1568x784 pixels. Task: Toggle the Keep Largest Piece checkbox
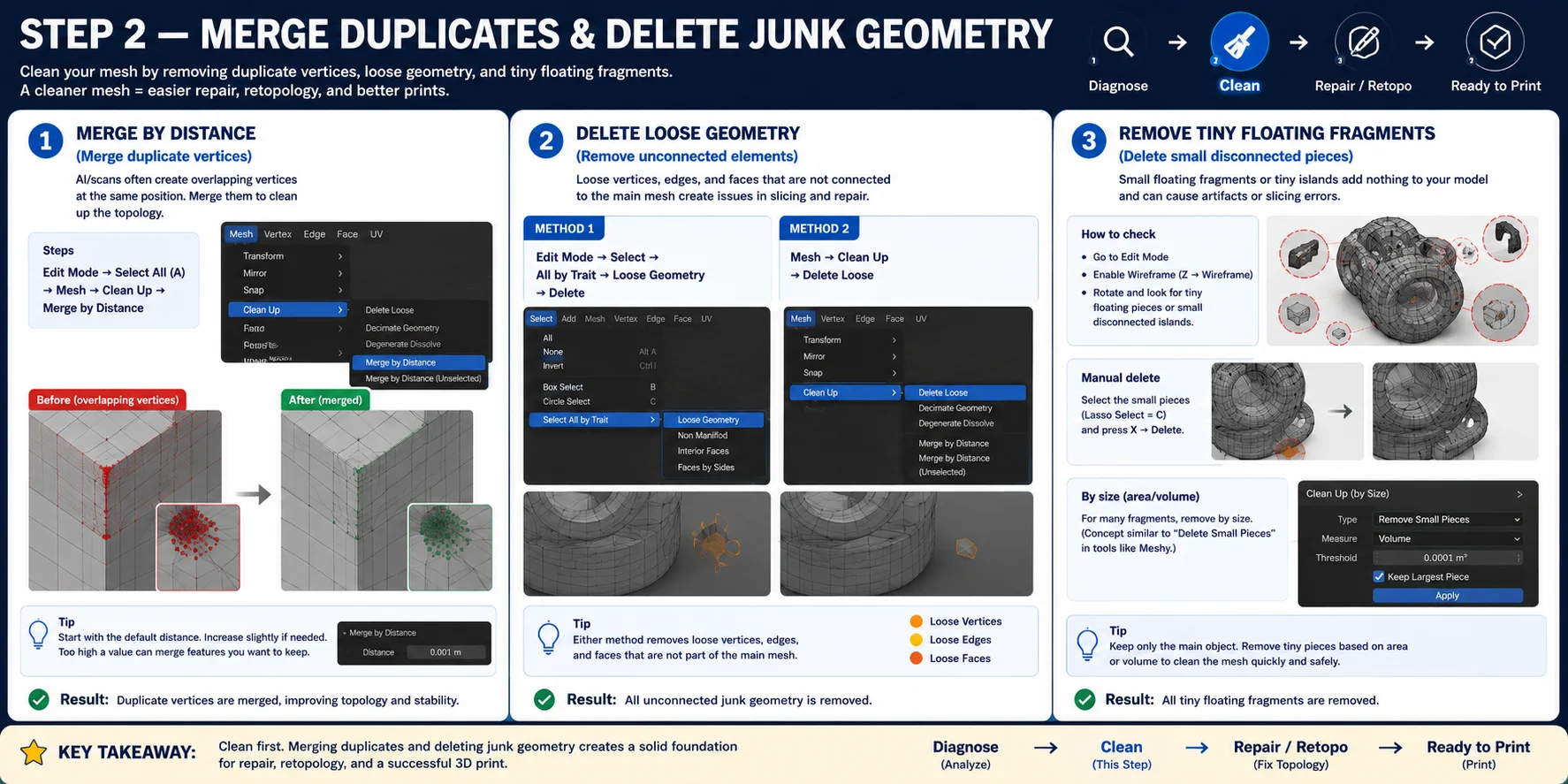(x=1379, y=576)
